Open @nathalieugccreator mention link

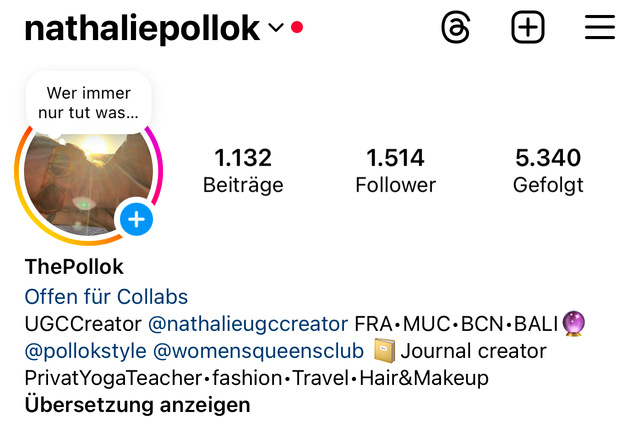click(x=248, y=324)
